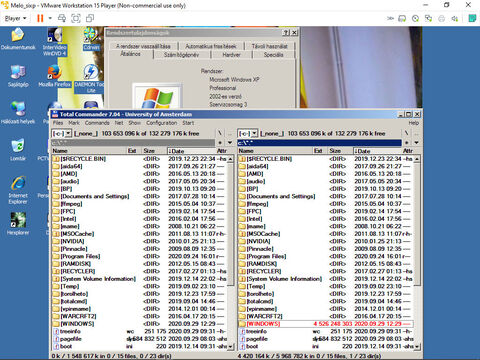Select the InterVideo WinDVD 4 desktop icon
This screenshot has height=360, width=480.
pos(54,42)
